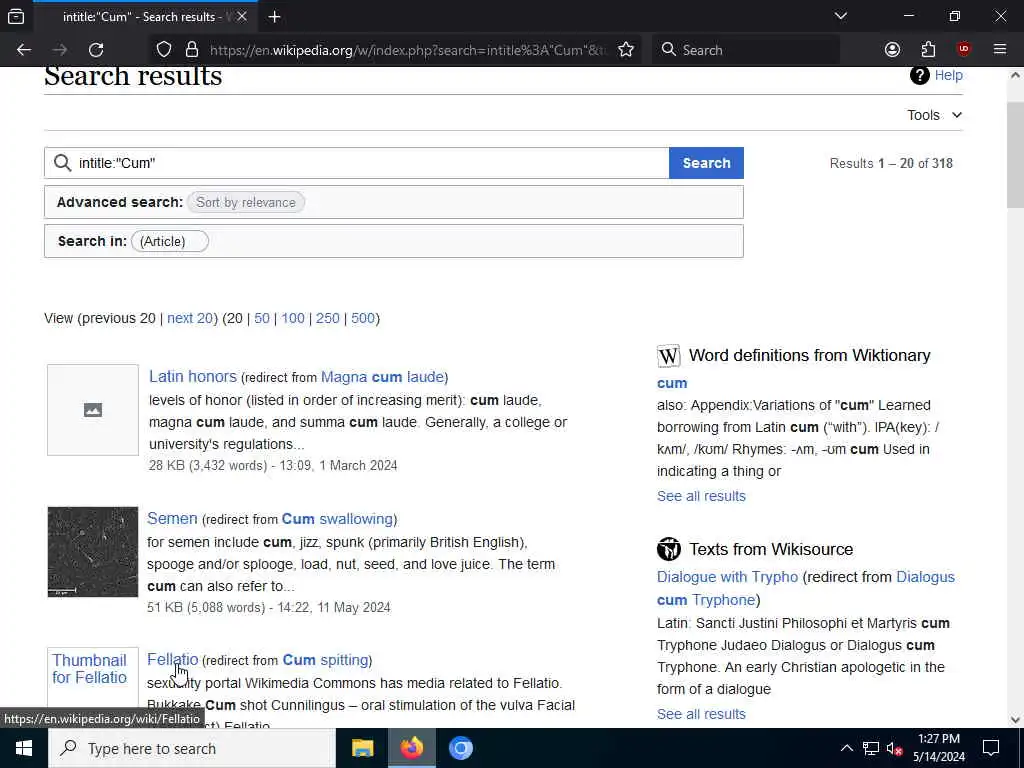Screen dimensions: 1024x768
Task: Open the Cum swallowing redirect link
Action: pos(338,519)
